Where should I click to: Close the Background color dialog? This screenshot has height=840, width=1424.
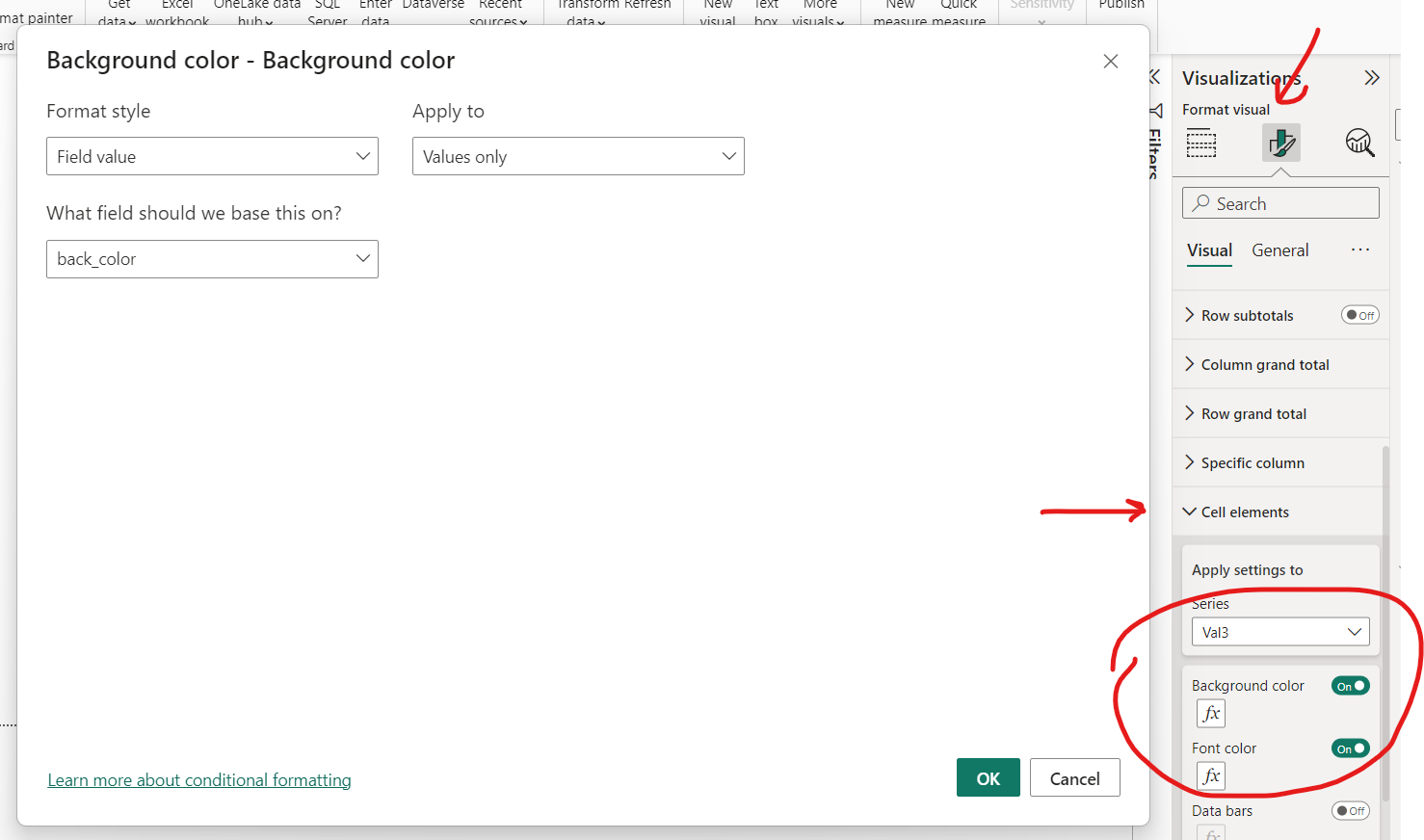(1111, 61)
